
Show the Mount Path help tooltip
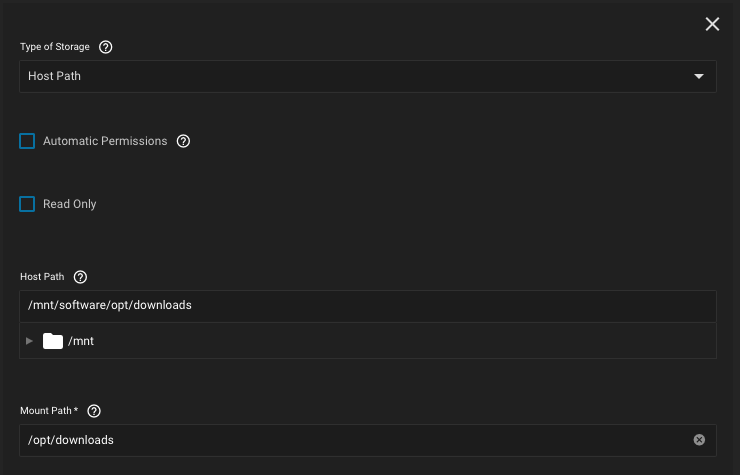pyautogui.click(x=95, y=411)
